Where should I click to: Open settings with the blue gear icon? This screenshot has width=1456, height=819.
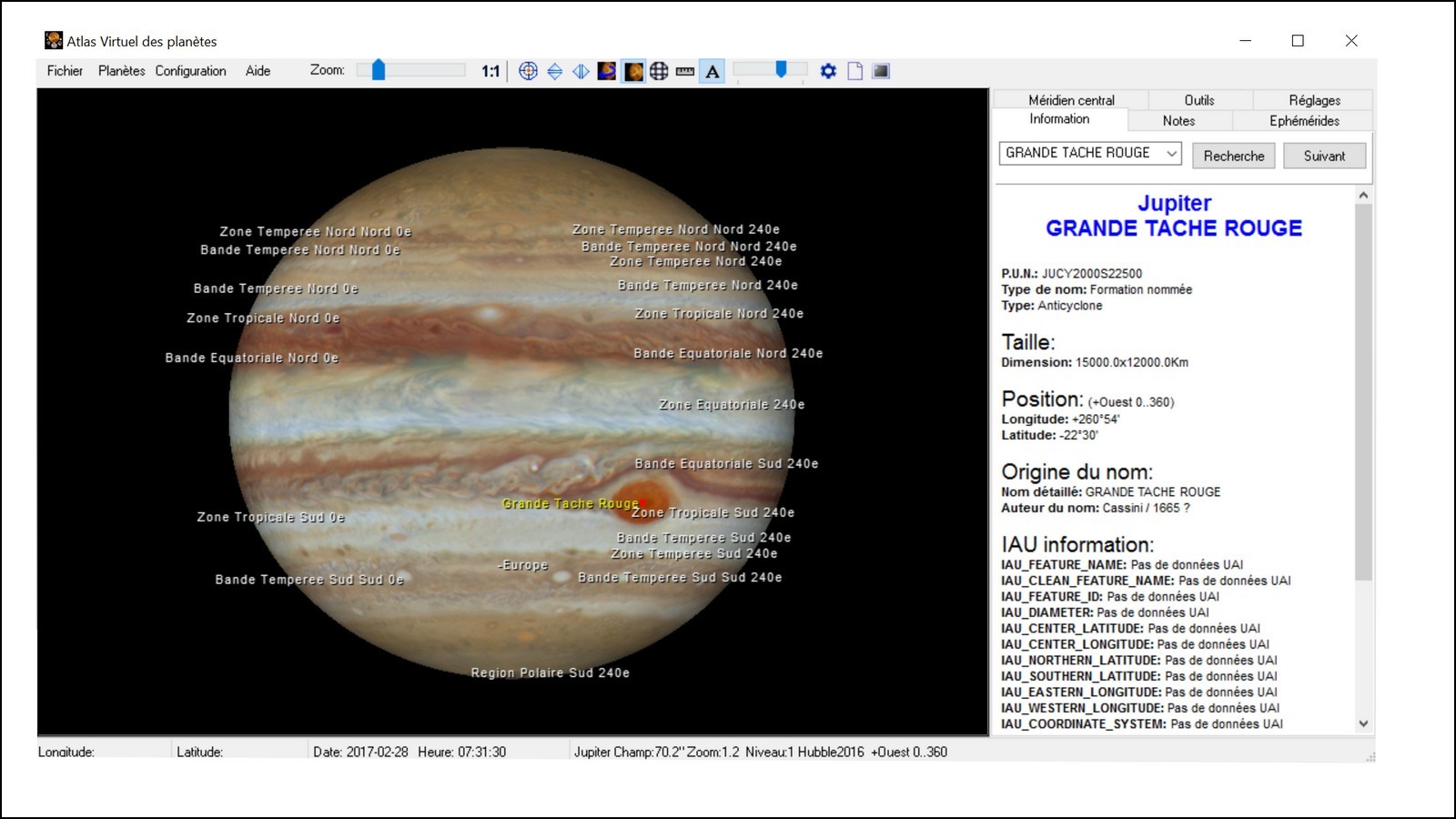click(828, 71)
